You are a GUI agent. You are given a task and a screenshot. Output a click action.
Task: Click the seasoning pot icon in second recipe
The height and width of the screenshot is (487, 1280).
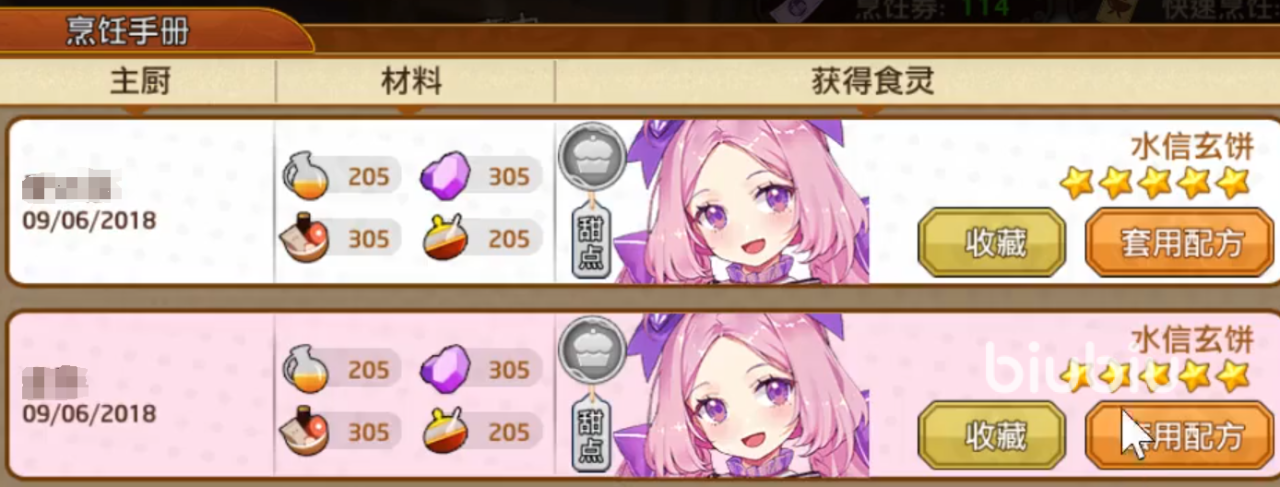[x=445, y=431]
